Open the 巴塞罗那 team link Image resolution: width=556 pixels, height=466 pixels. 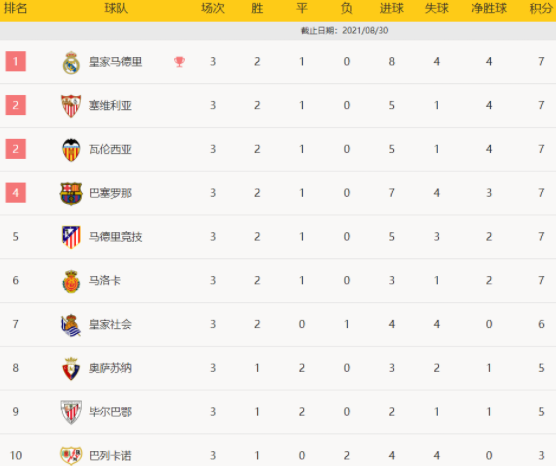click(110, 193)
